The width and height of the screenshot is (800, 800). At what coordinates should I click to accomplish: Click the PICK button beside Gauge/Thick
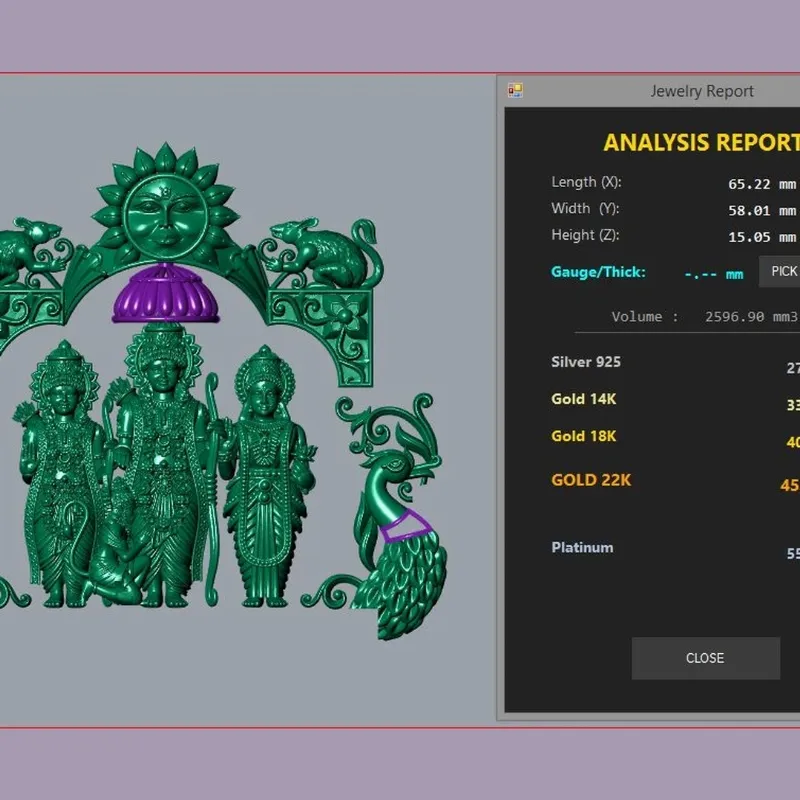pyautogui.click(x=780, y=271)
